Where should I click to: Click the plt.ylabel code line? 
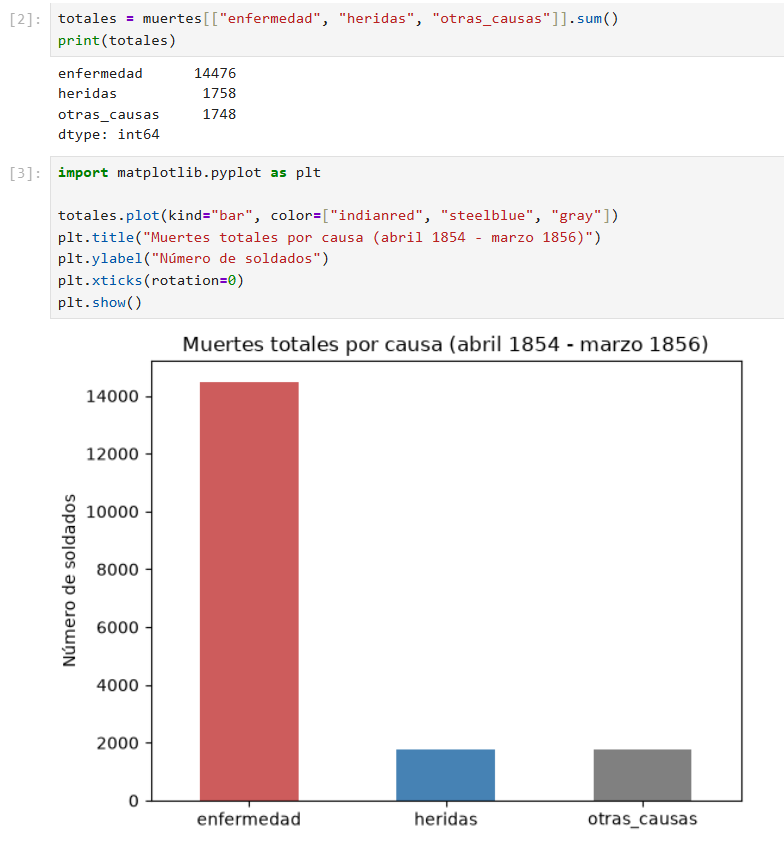tap(193, 259)
